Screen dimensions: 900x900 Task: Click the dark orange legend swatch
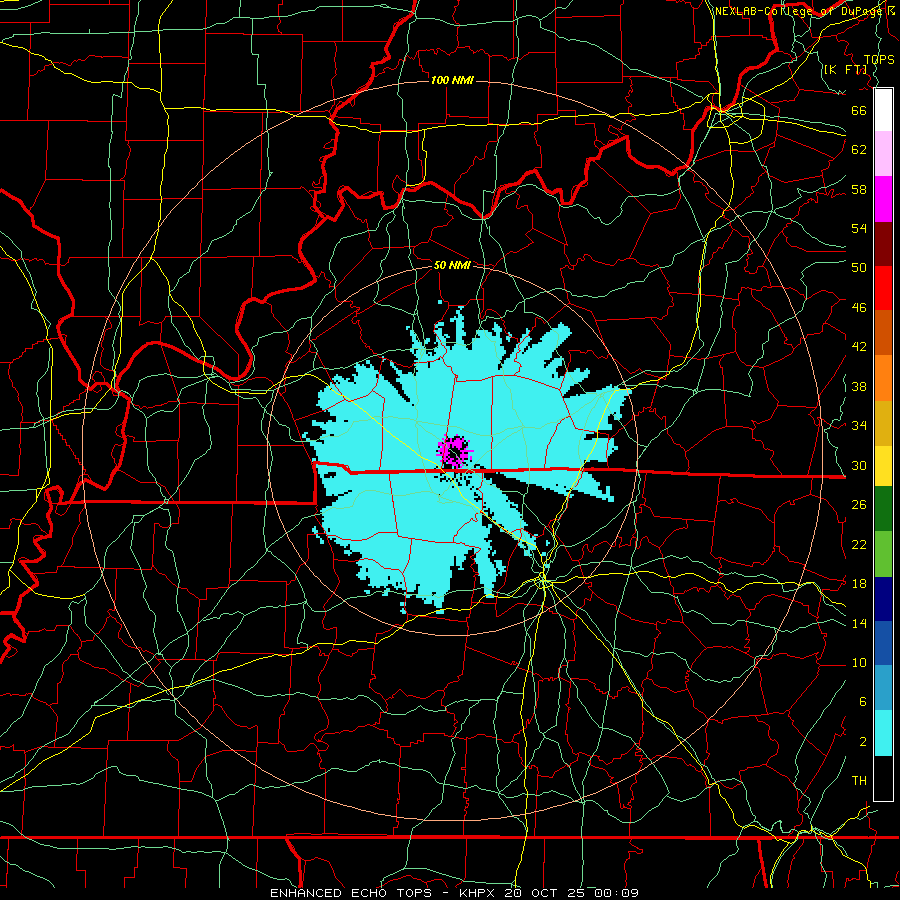click(x=883, y=333)
